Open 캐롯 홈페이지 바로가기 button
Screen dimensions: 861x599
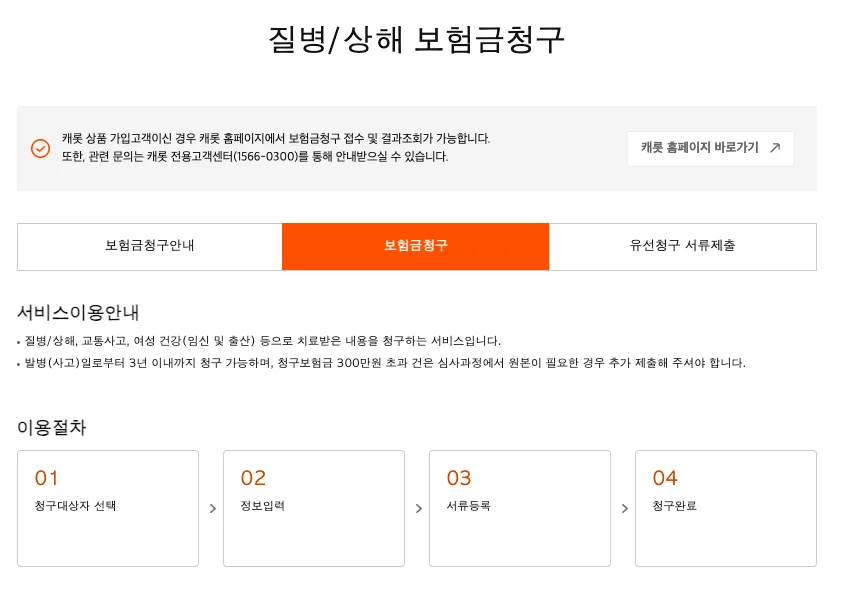coord(711,148)
